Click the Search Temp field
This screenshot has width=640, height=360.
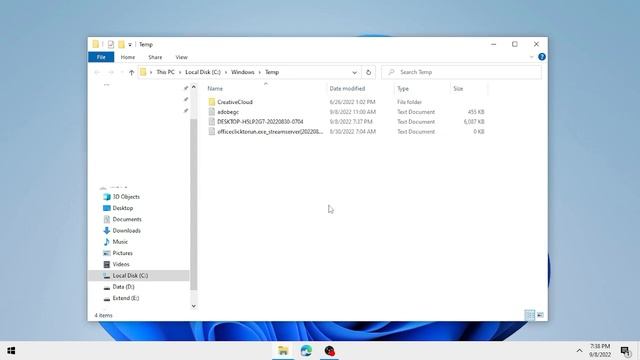point(461,72)
